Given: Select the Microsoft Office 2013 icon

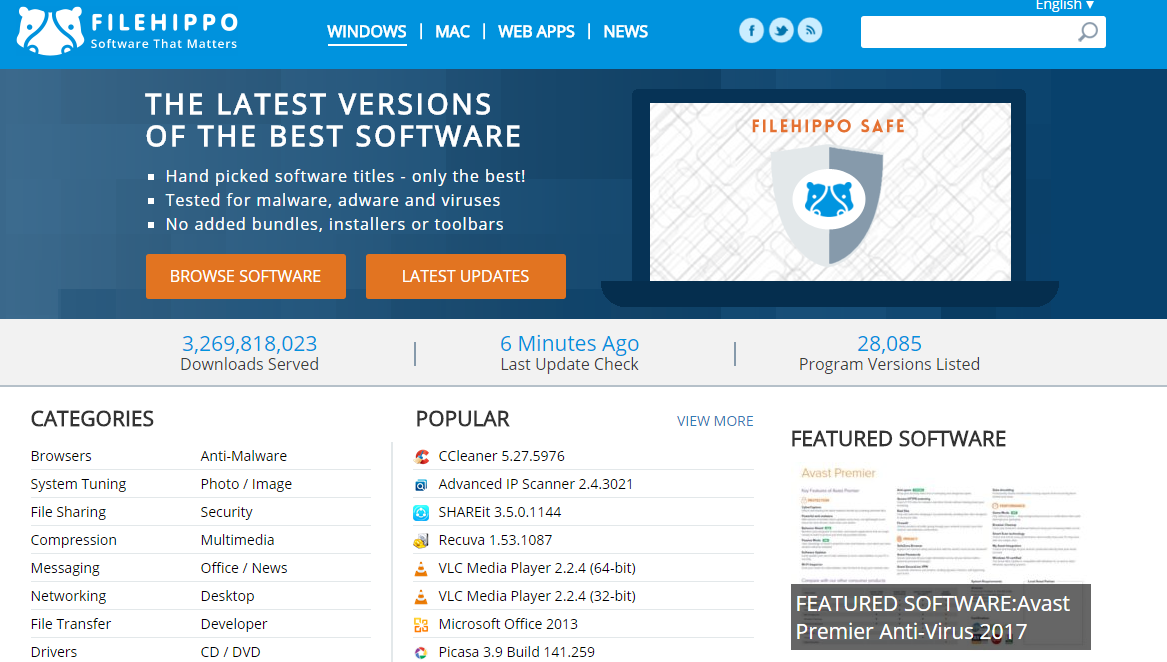Looking at the screenshot, I should point(422,623).
